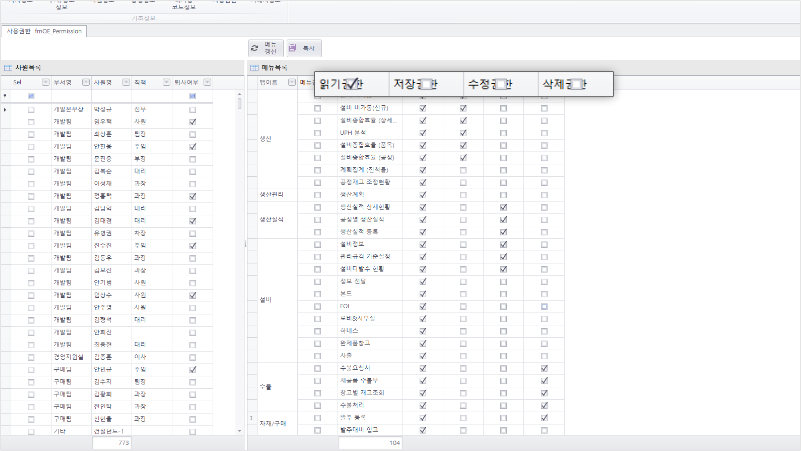Toggle 퇴사여부 checkbox in 경영지원실 row

(x=193, y=358)
